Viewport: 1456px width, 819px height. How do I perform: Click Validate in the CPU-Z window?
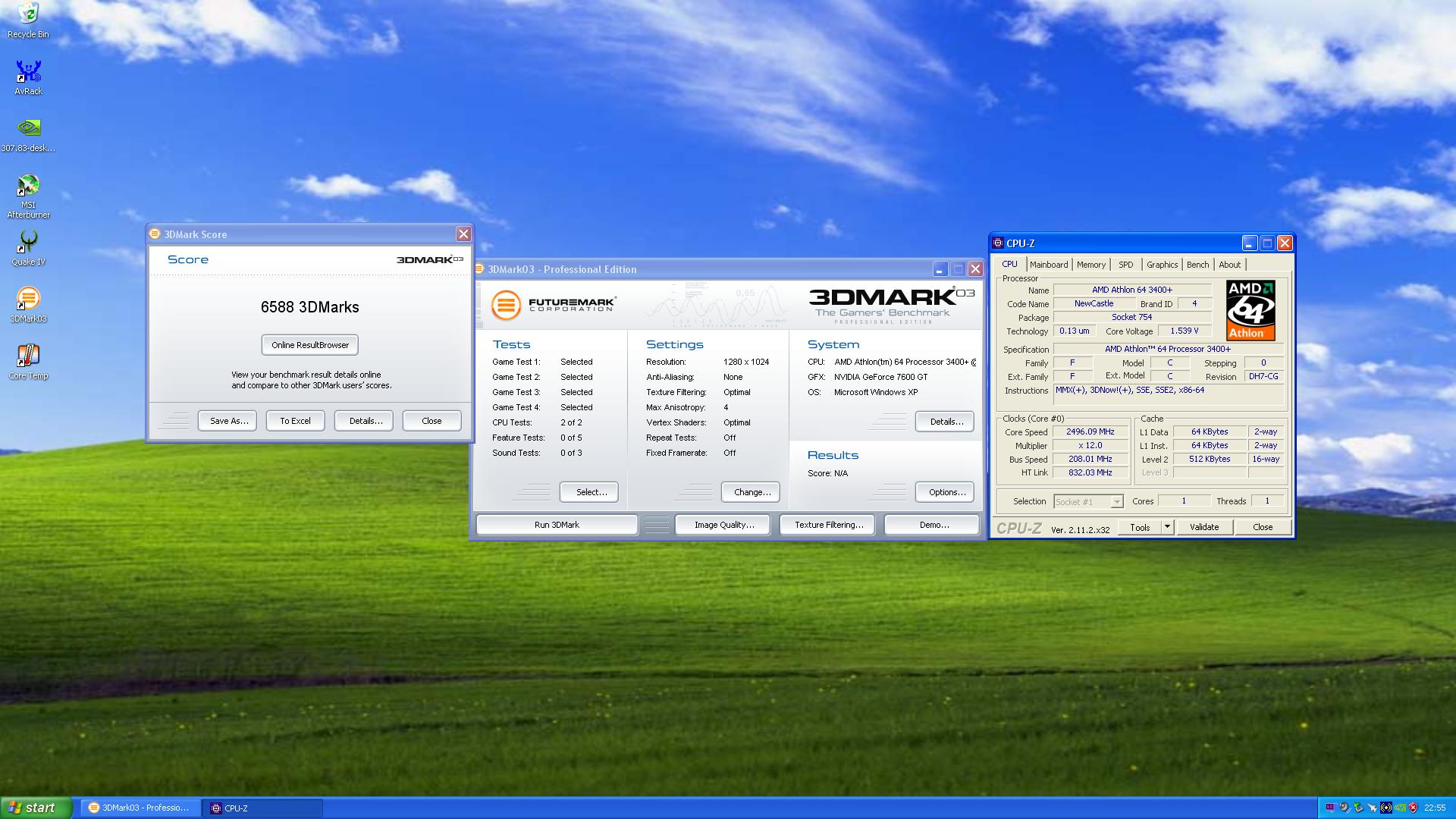pos(1203,527)
